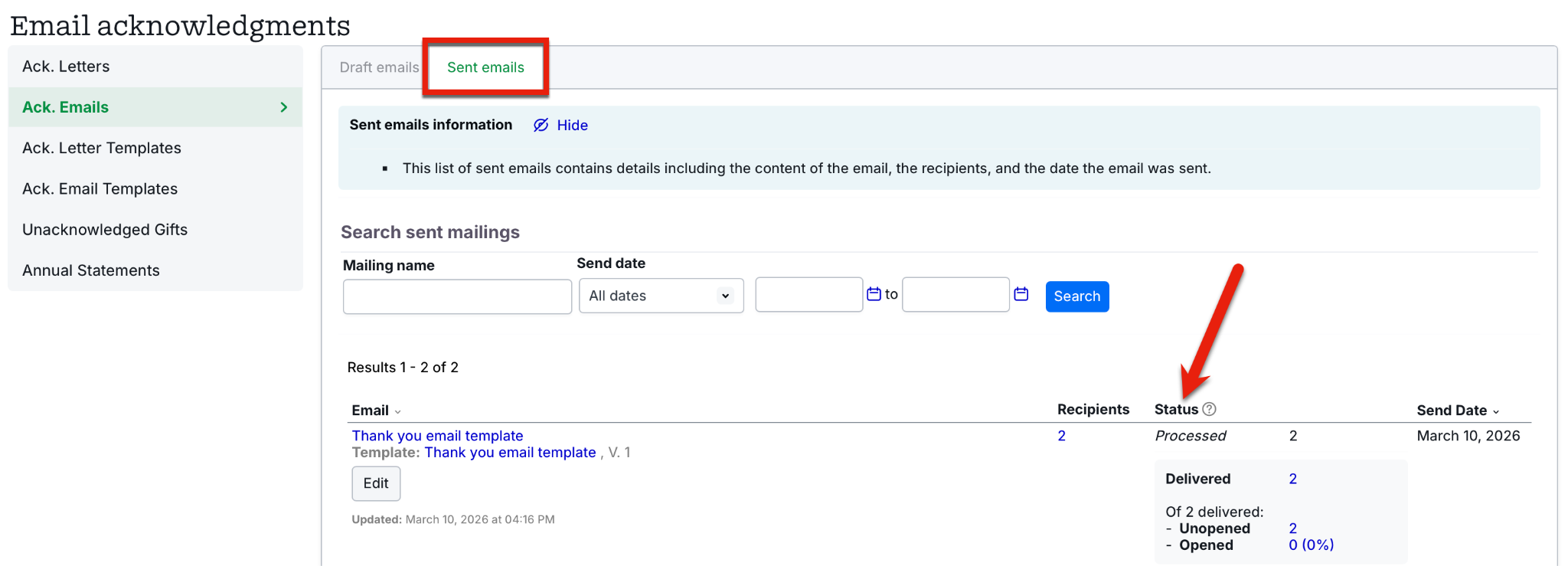Click the Recipients column header
The image size is (1568, 566).
pyautogui.click(x=1093, y=410)
